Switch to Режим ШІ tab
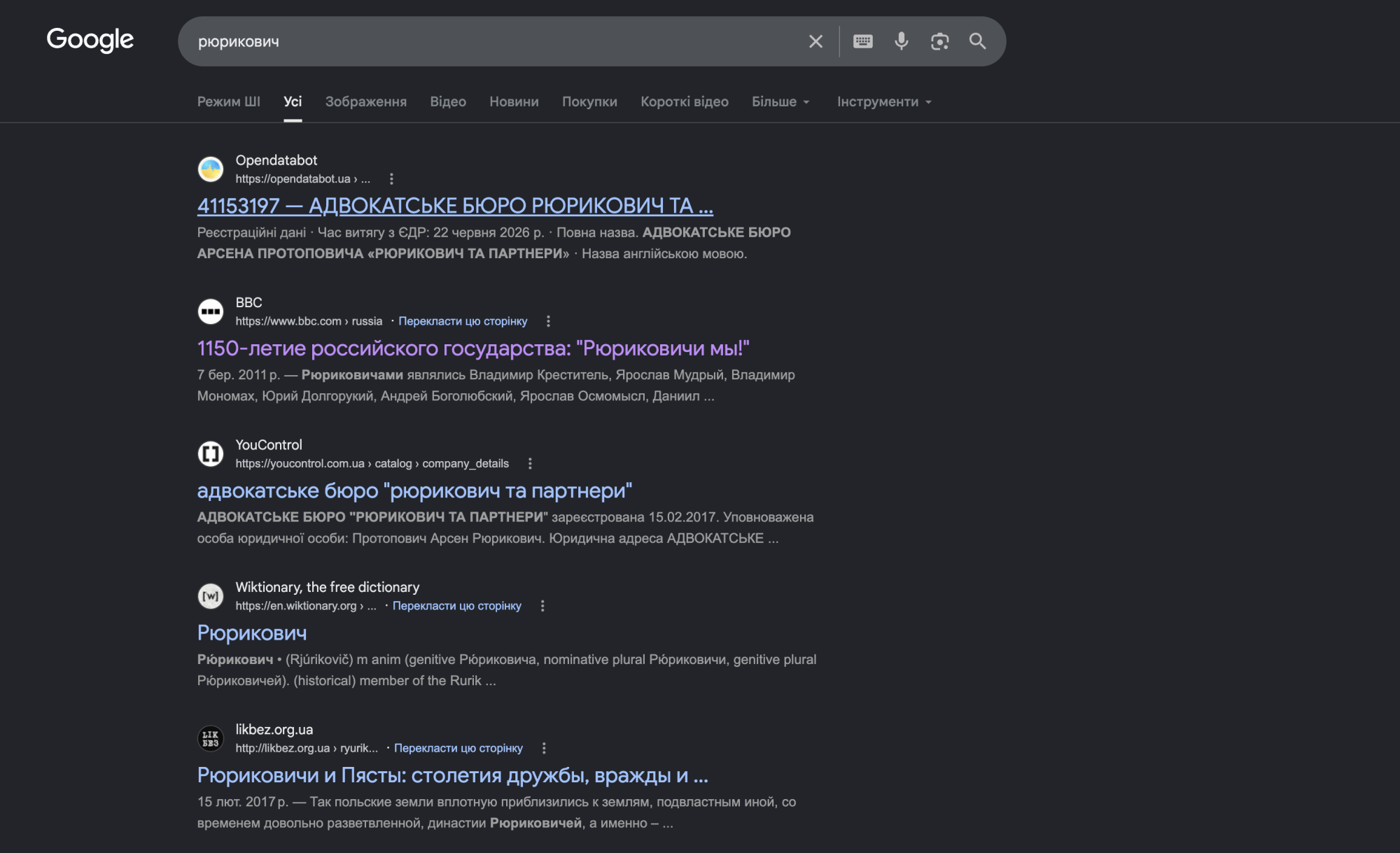 point(228,101)
